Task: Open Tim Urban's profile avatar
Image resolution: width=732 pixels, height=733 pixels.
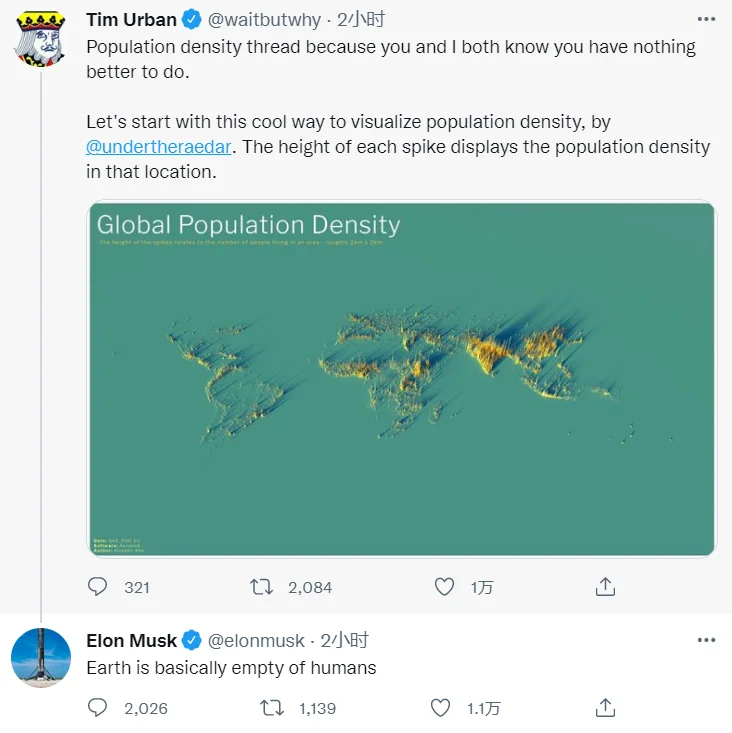Action: point(40,39)
